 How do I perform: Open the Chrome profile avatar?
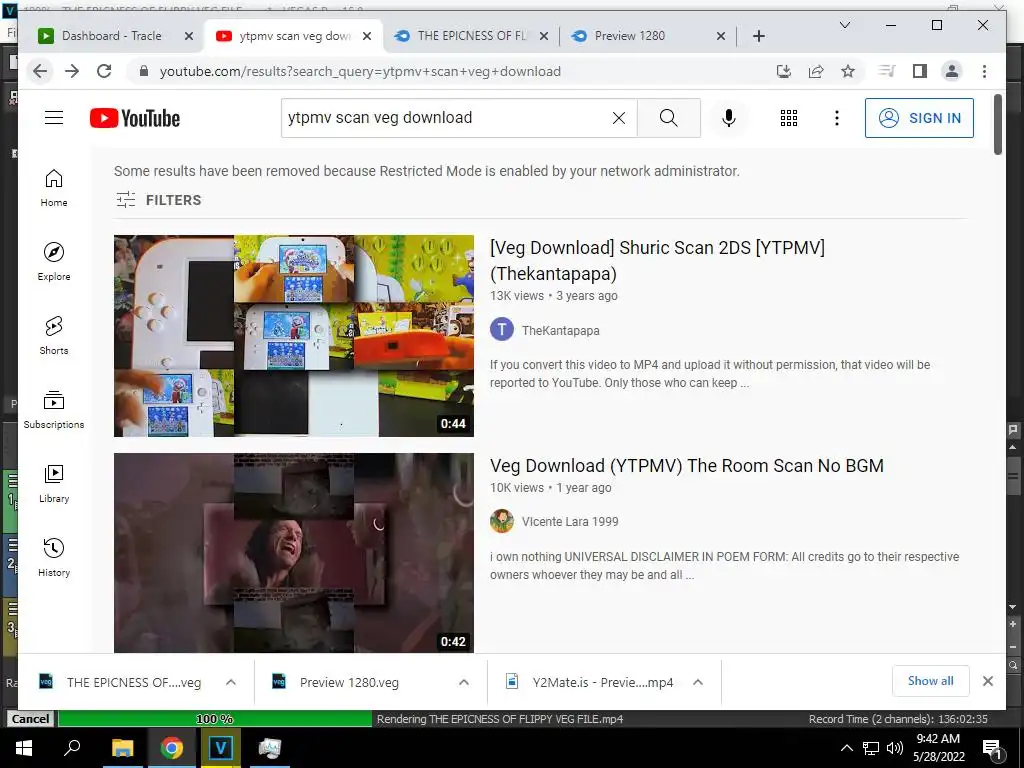coord(952,71)
